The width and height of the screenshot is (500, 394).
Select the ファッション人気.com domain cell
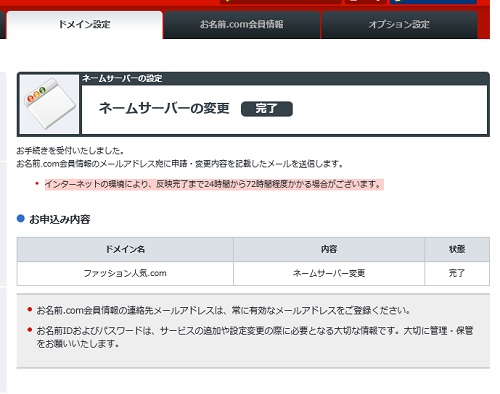[125, 273]
